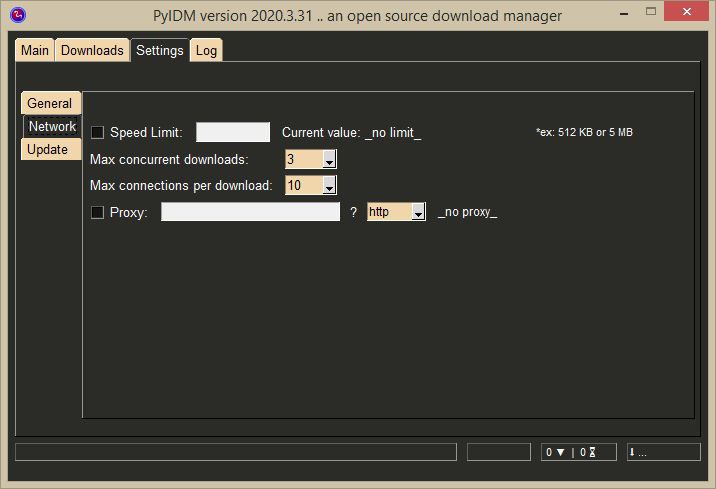Close the PyIDM window
This screenshot has height=489, width=716.
tap(686, 11)
